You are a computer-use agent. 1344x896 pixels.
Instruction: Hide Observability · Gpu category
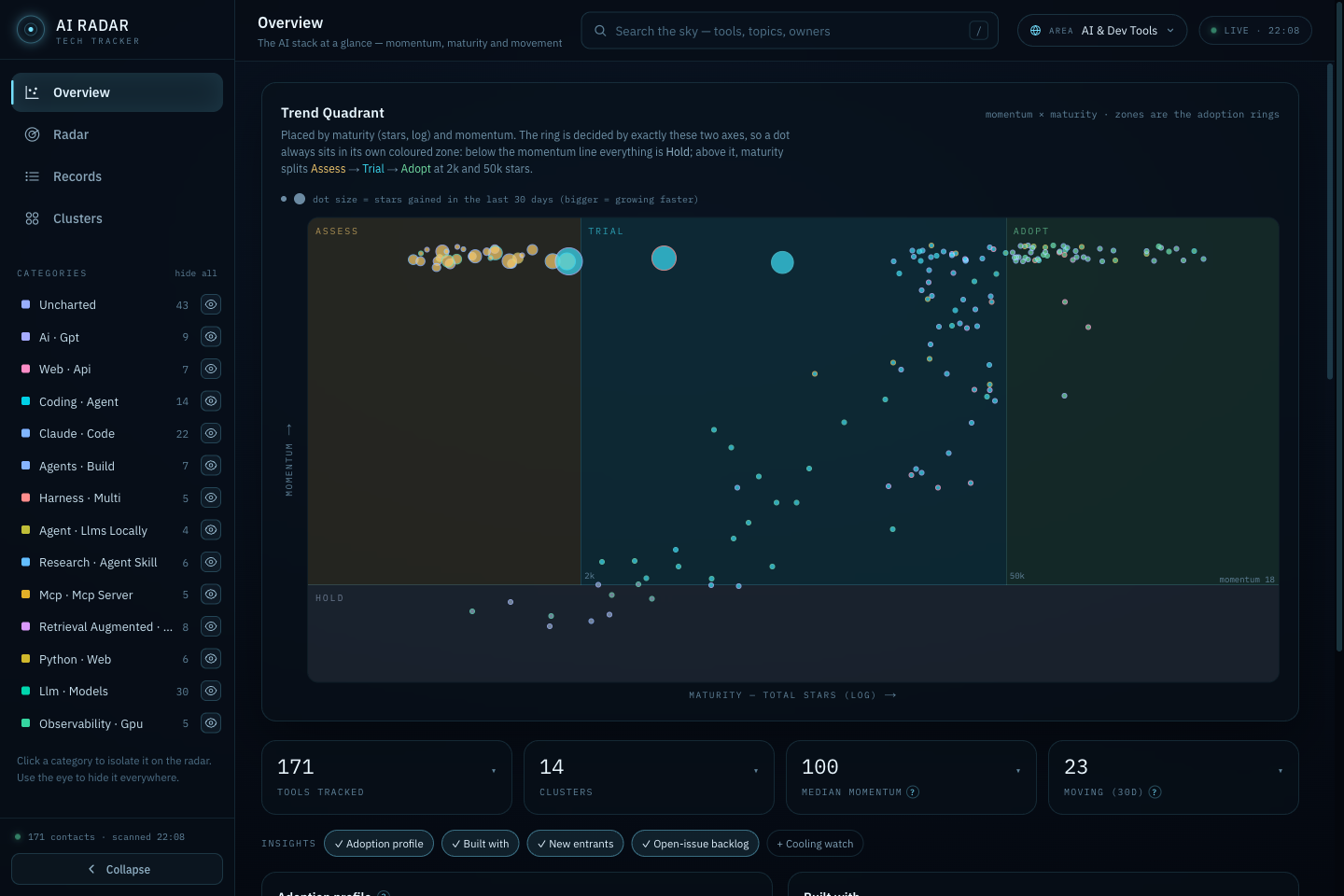(211, 723)
